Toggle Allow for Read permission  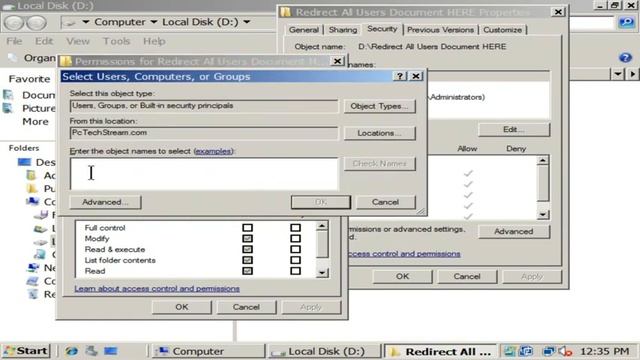pyautogui.click(x=247, y=271)
